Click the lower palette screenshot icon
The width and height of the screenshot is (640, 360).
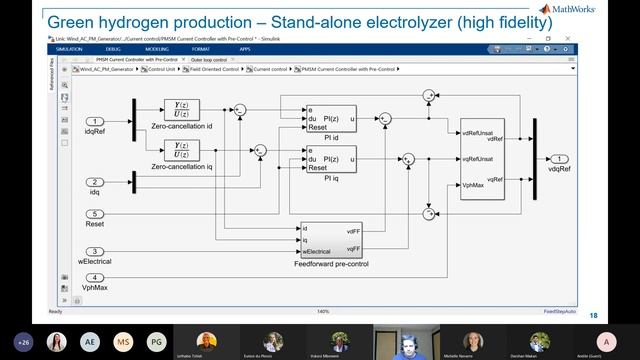tap(64, 277)
